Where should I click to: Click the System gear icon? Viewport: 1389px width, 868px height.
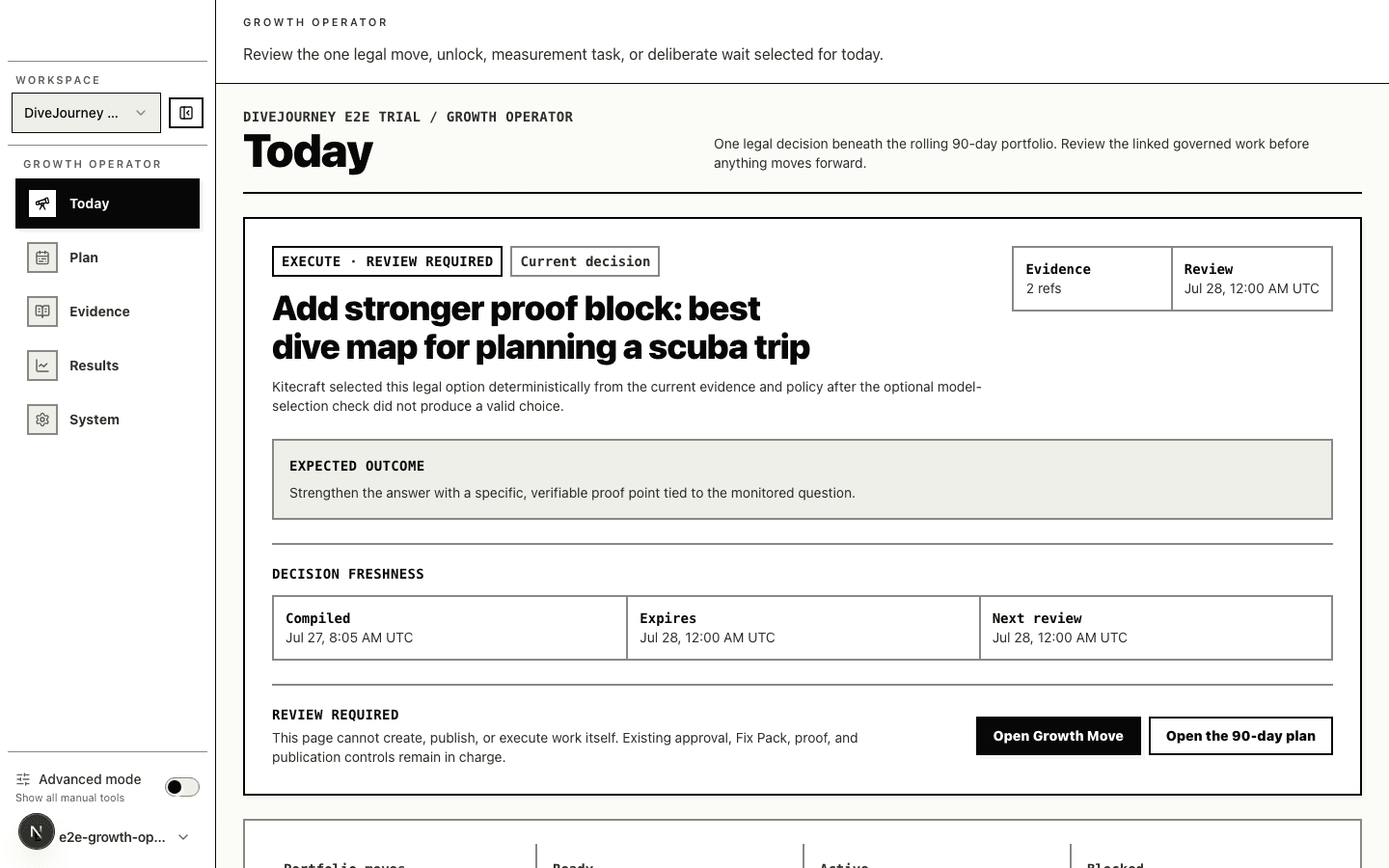coord(42,420)
